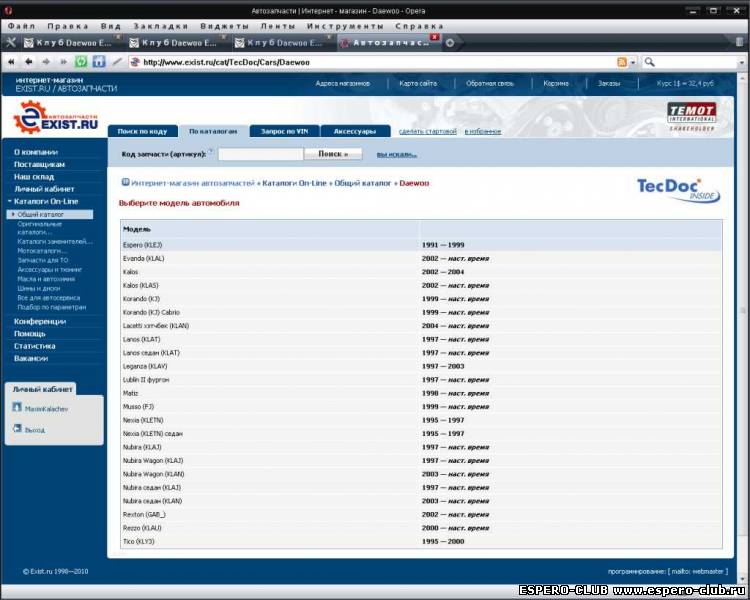This screenshot has width=750, height=600.
Task: Open the closed tabs trash icon
Action: point(739,42)
